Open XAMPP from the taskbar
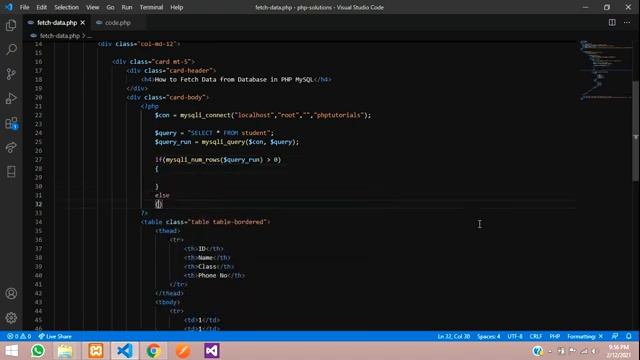 coord(96,351)
